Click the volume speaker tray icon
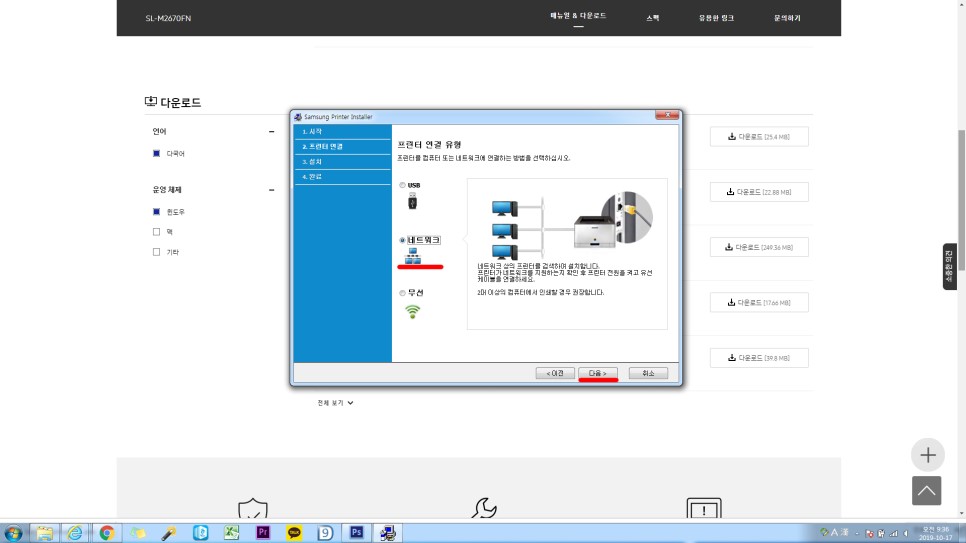Viewport: 966px width, 543px height. click(906, 533)
